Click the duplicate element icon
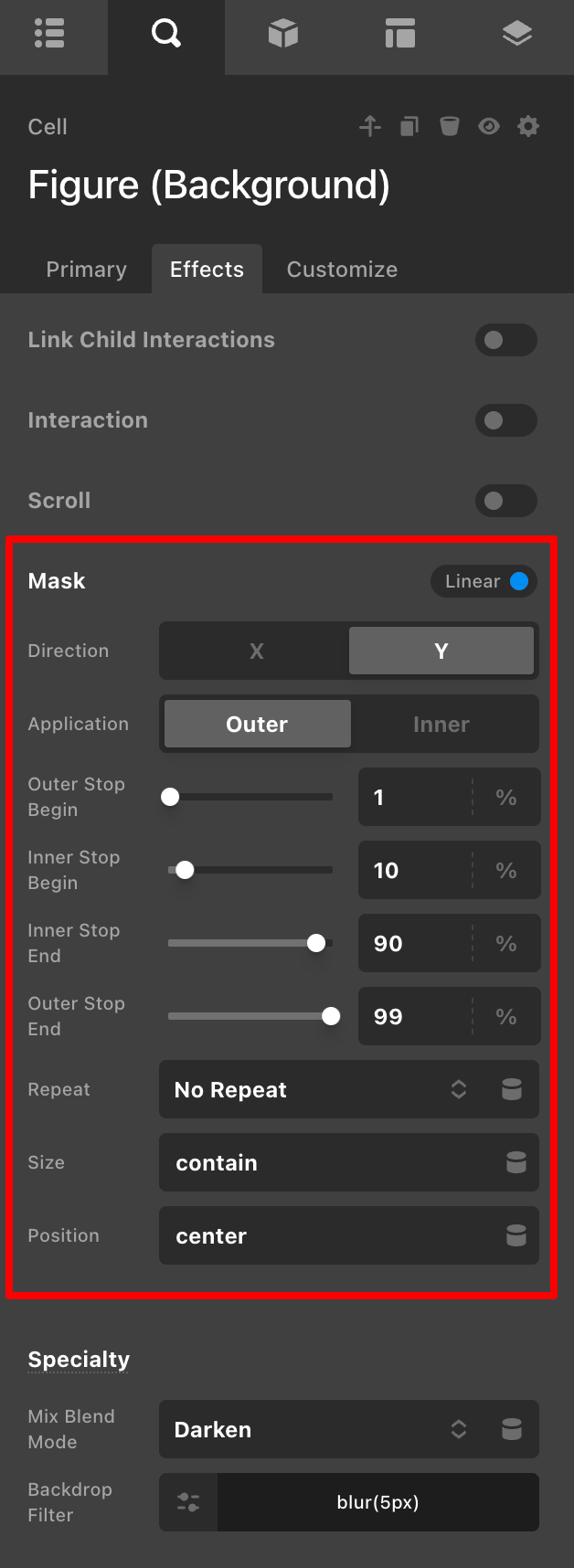 click(409, 126)
